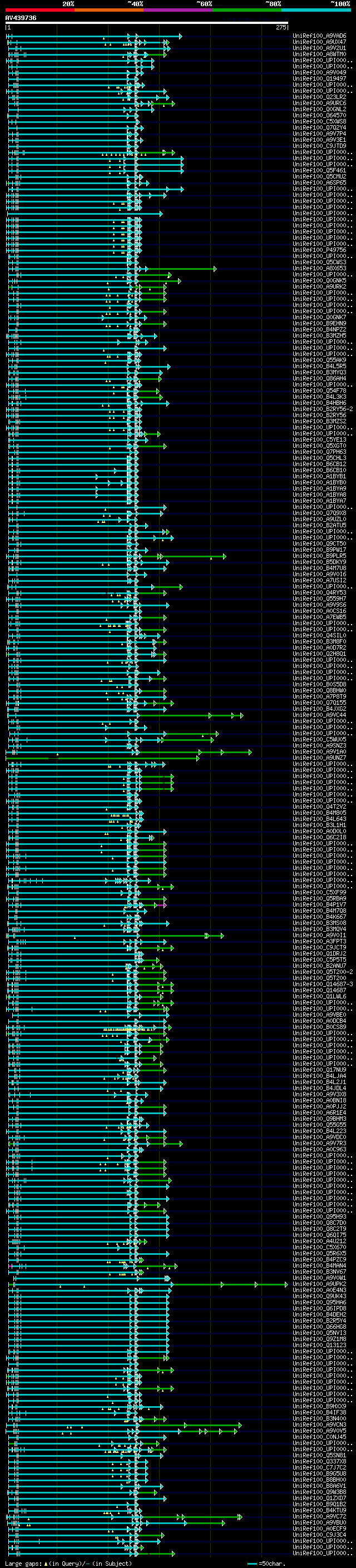356x1568 pixels.
Task: Select hit UniRef100_B4NPZ2
Action: pyautogui.click(x=319, y=329)
